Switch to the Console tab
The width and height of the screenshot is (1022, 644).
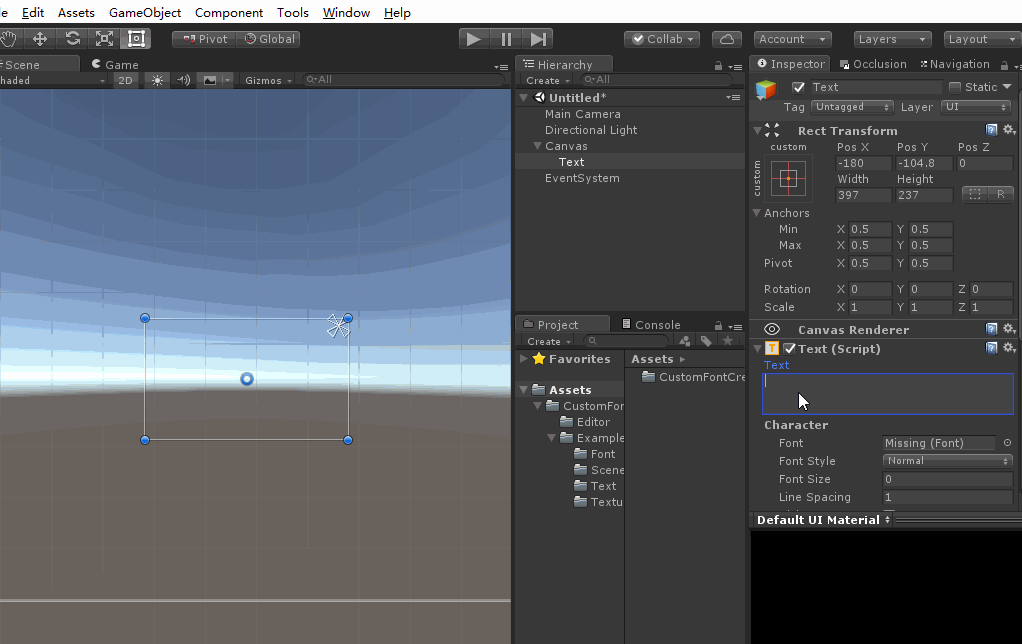[x=651, y=325]
